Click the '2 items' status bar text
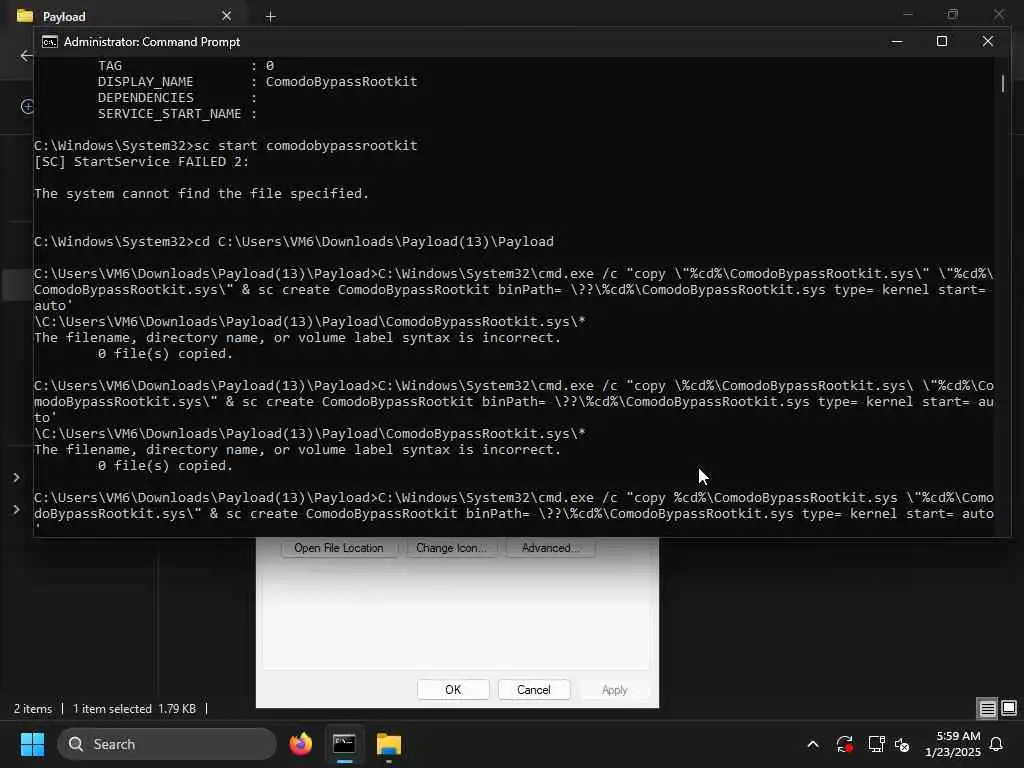1024x768 pixels. (33, 709)
